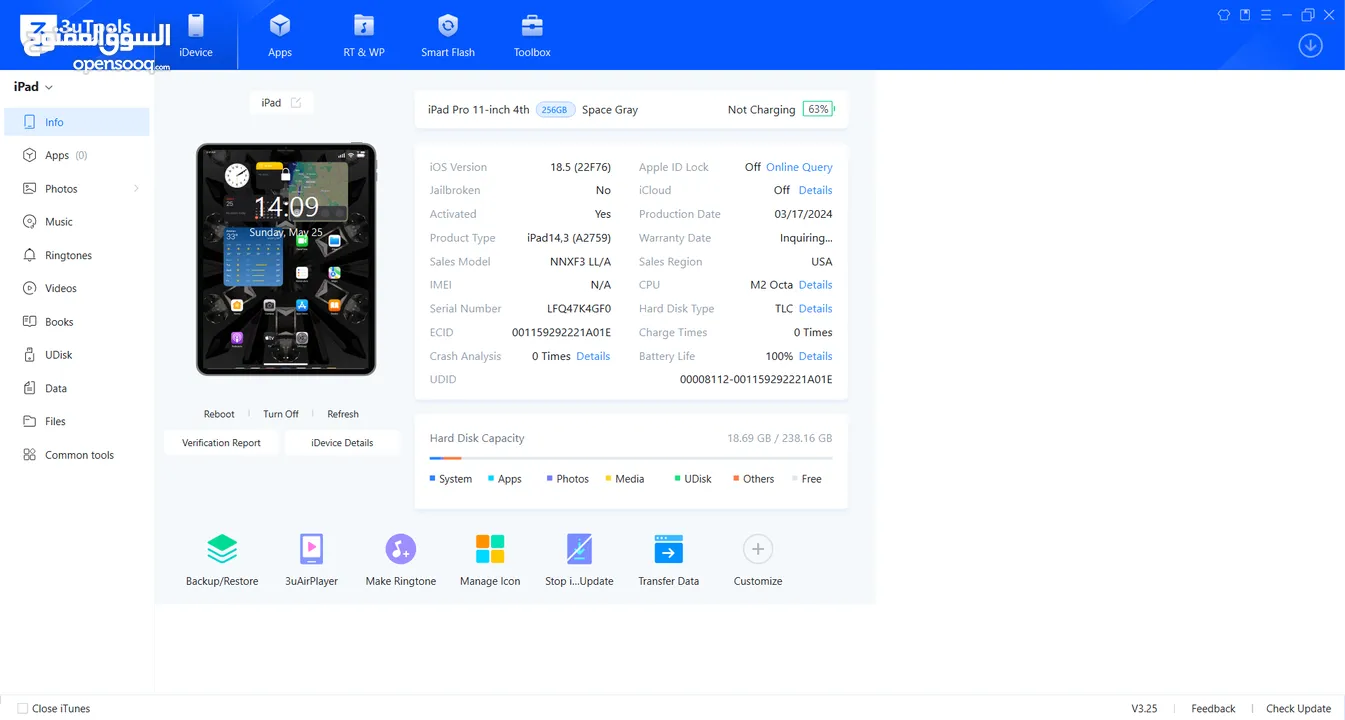1345x720 pixels.
Task: Open Videos in the sidebar
Action: tap(77, 288)
